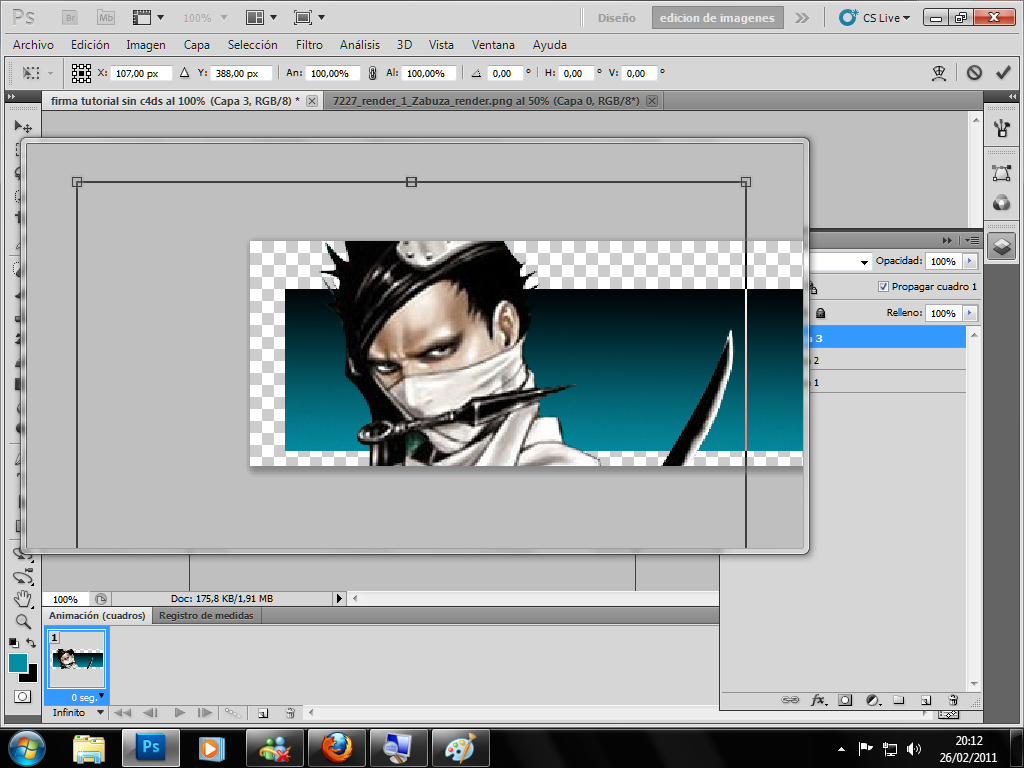Viewport: 1024px width, 768px height.
Task: Cancel the transform
Action: pyautogui.click(x=974, y=73)
